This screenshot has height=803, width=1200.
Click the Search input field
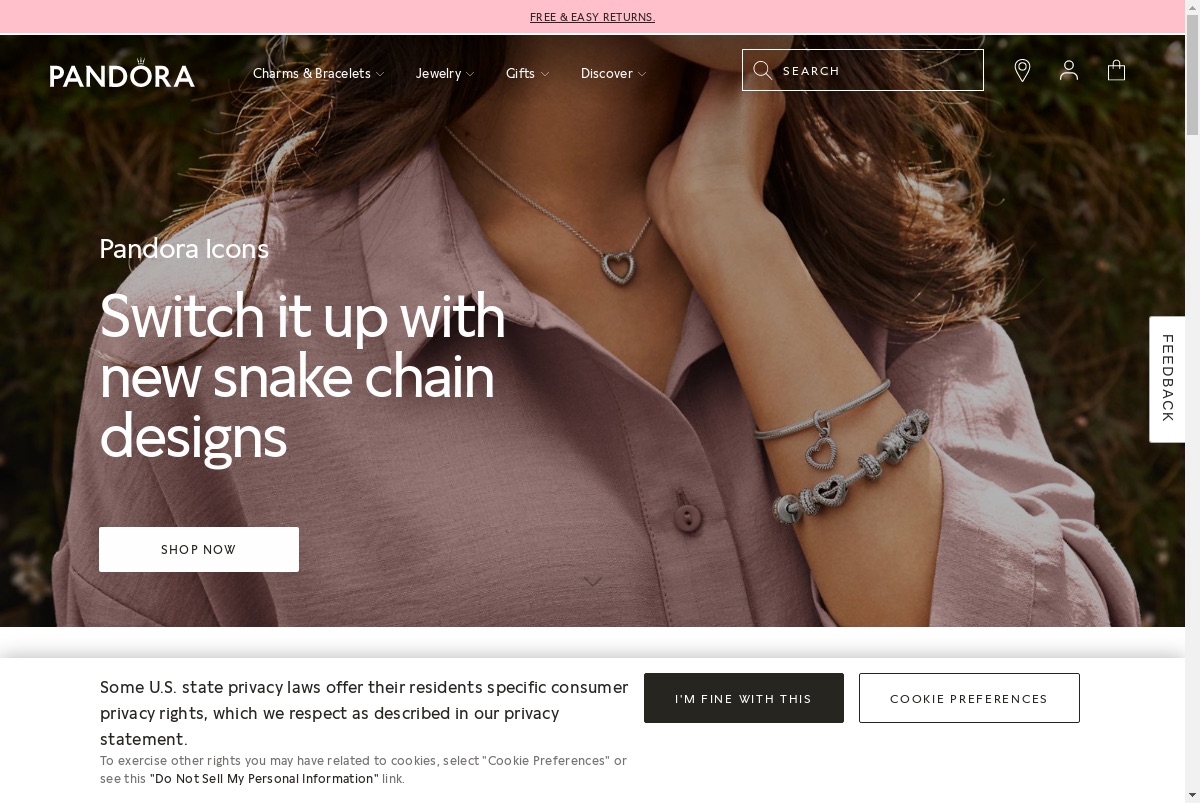pyautogui.click(x=863, y=70)
